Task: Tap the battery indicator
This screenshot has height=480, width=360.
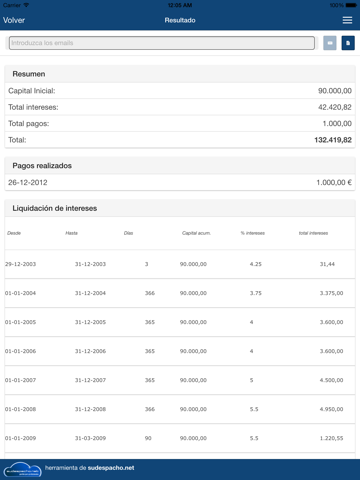Action: (x=351, y=5)
